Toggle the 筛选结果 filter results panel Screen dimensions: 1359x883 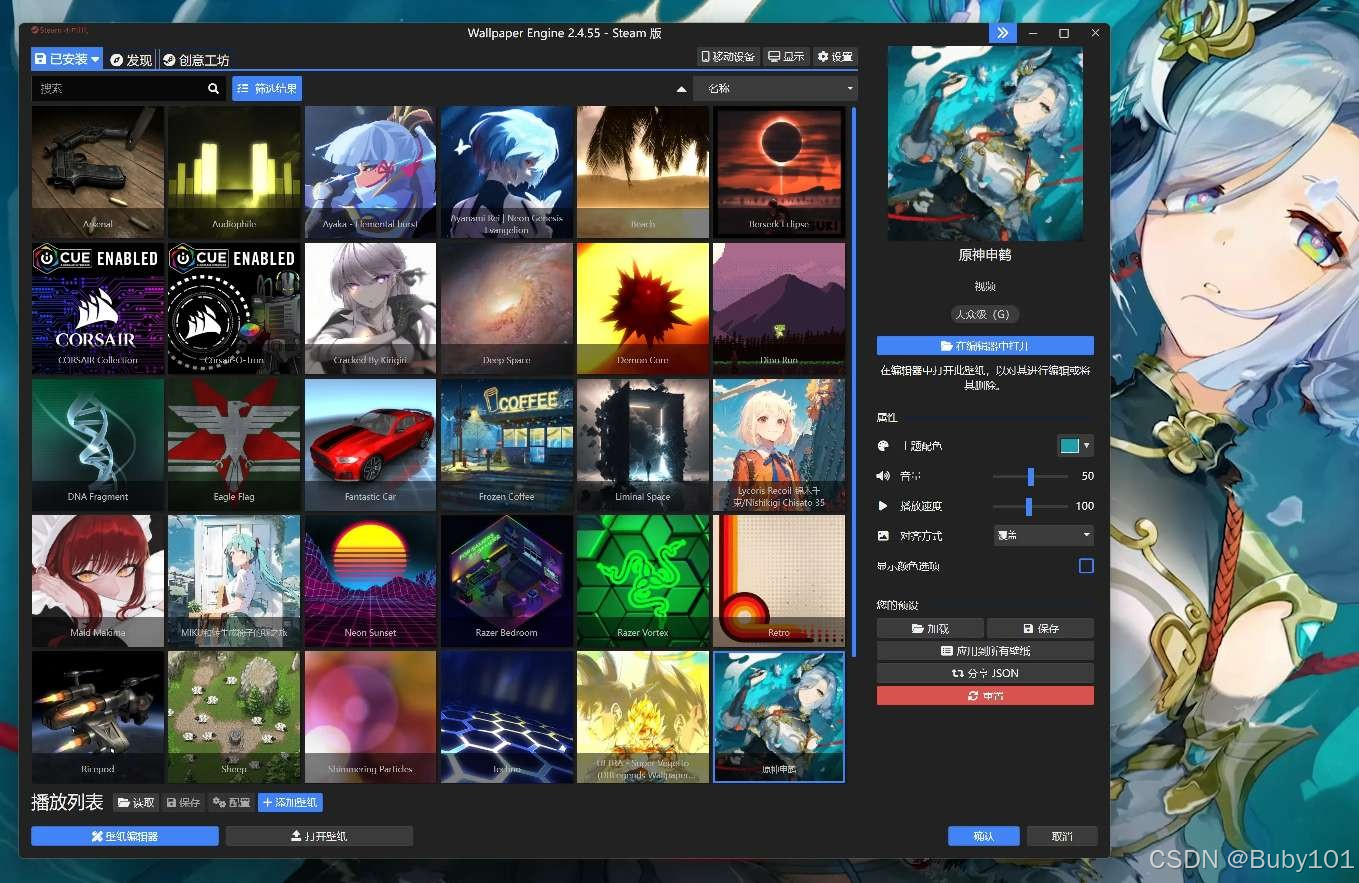pos(267,88)
